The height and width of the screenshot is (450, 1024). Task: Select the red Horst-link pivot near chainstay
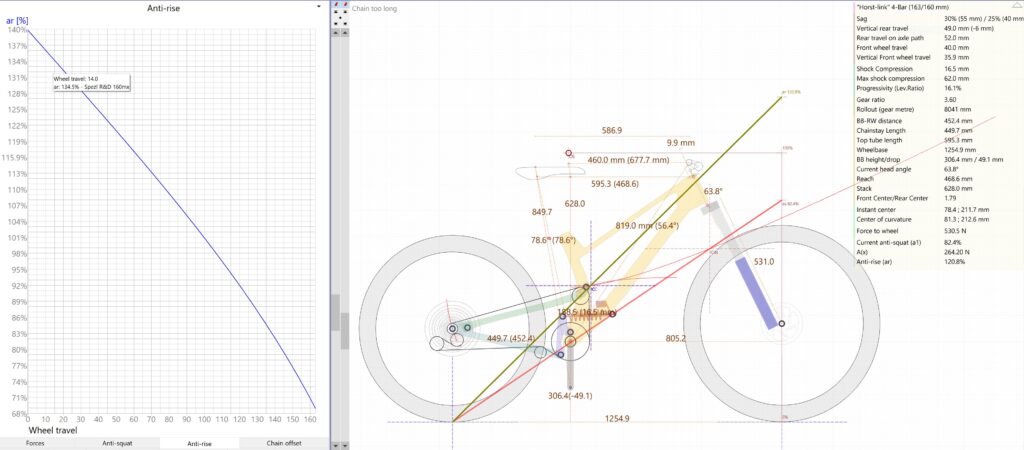613,314
